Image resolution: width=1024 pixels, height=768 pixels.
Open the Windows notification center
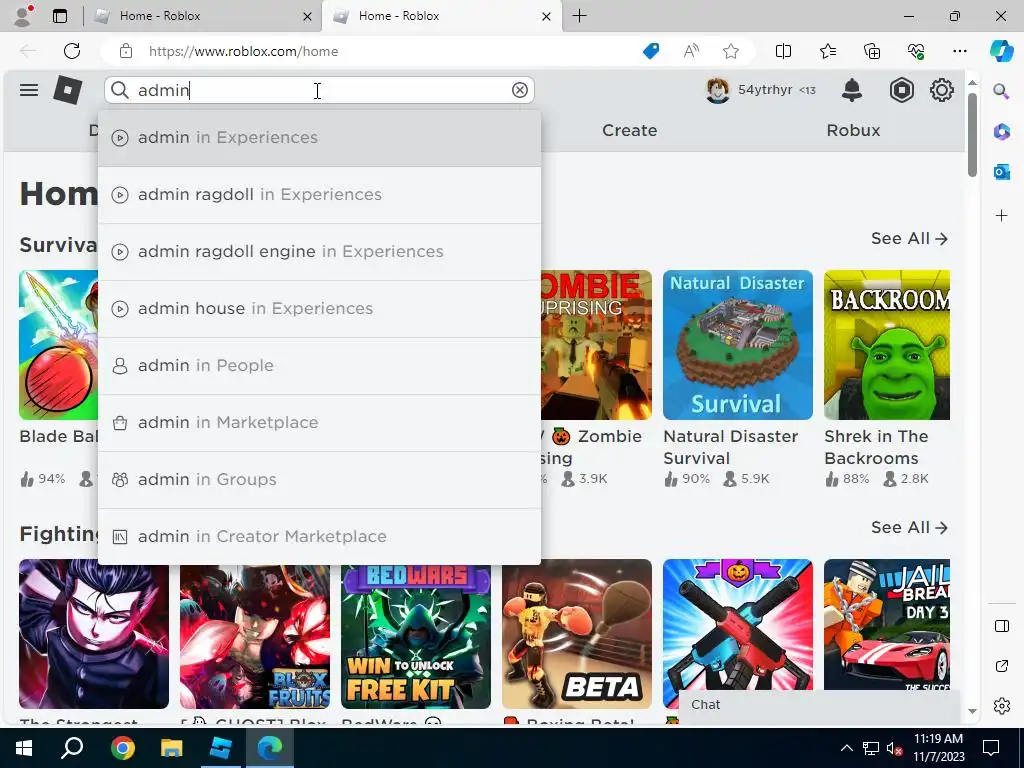pos(991,748)
